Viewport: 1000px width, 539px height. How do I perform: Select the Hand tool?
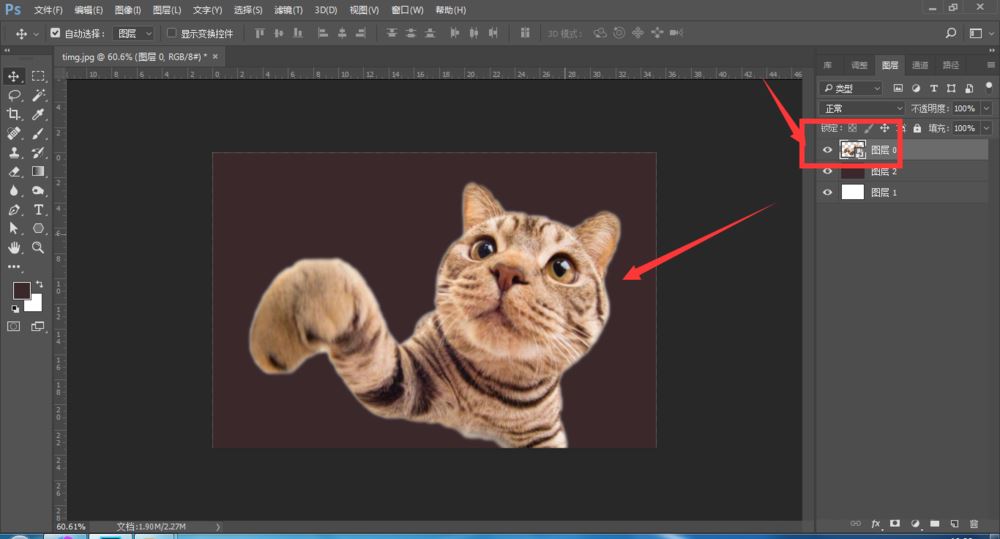point(13,247)
